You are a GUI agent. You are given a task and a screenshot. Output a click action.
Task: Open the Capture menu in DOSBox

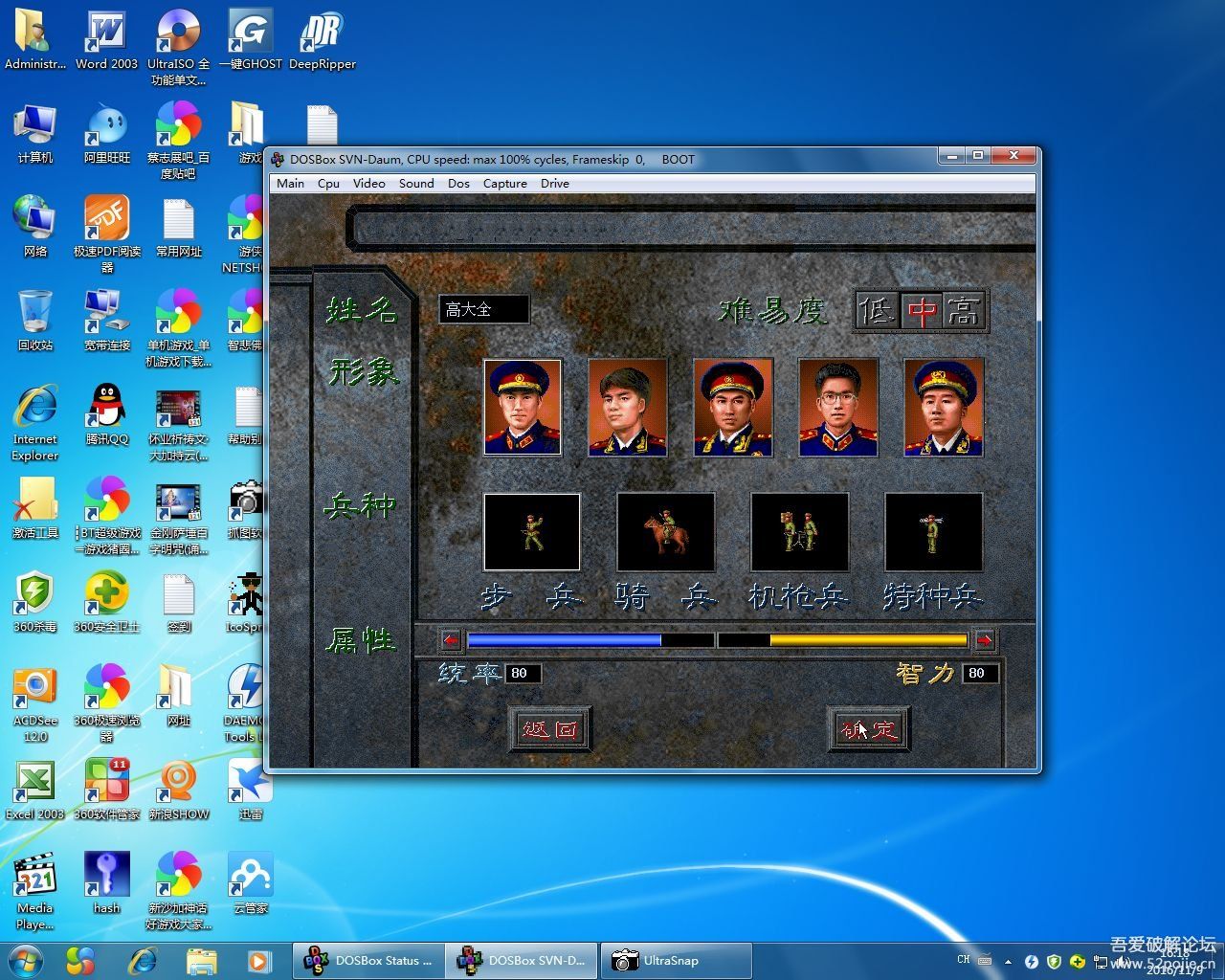(x=505, y=184)
